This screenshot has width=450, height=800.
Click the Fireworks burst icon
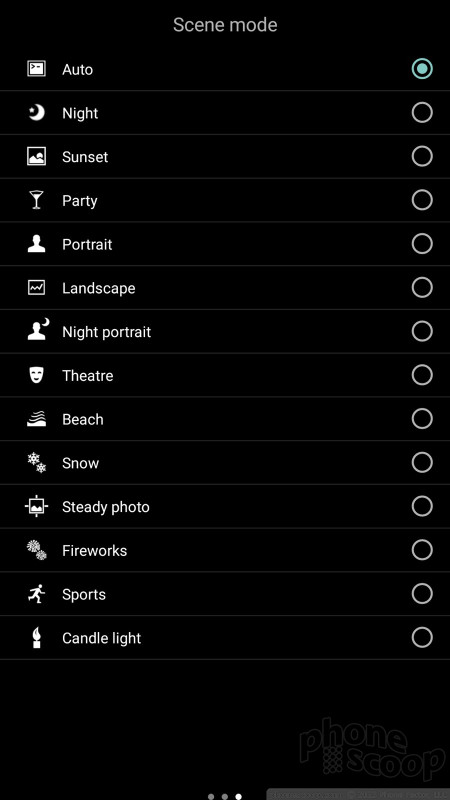coord(36,550)
